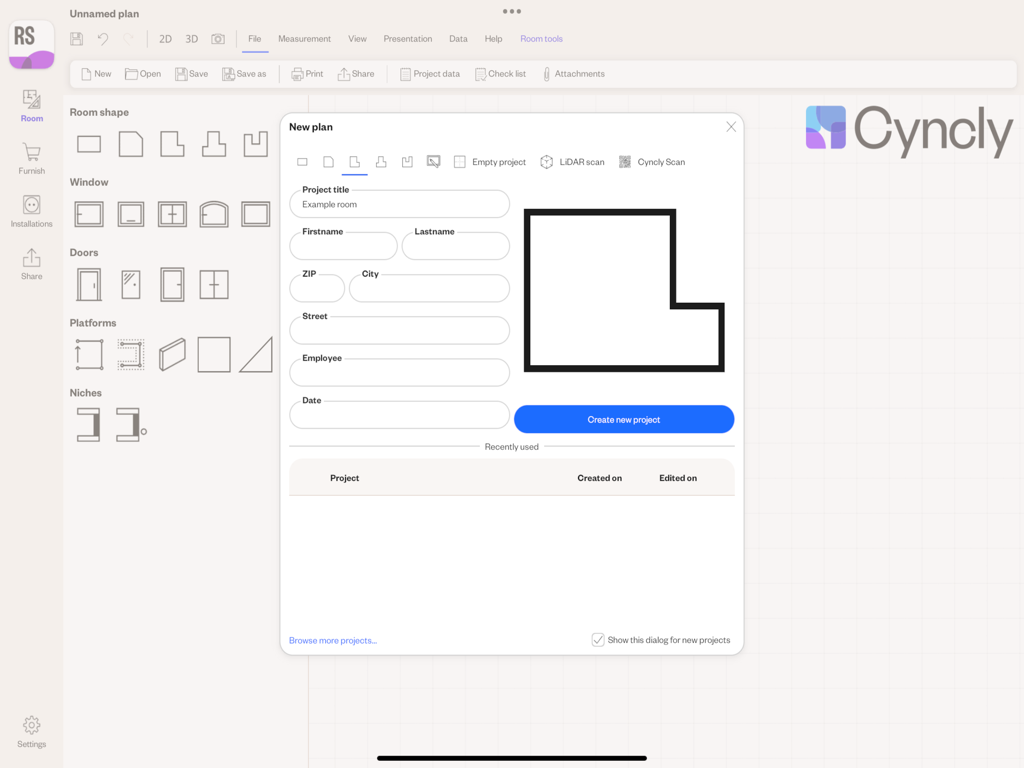Choose LiDAR scan in the New plan dialog
Image resolution: width=1024 pixels, height=768 pixels.
click(x=572, y=161)
